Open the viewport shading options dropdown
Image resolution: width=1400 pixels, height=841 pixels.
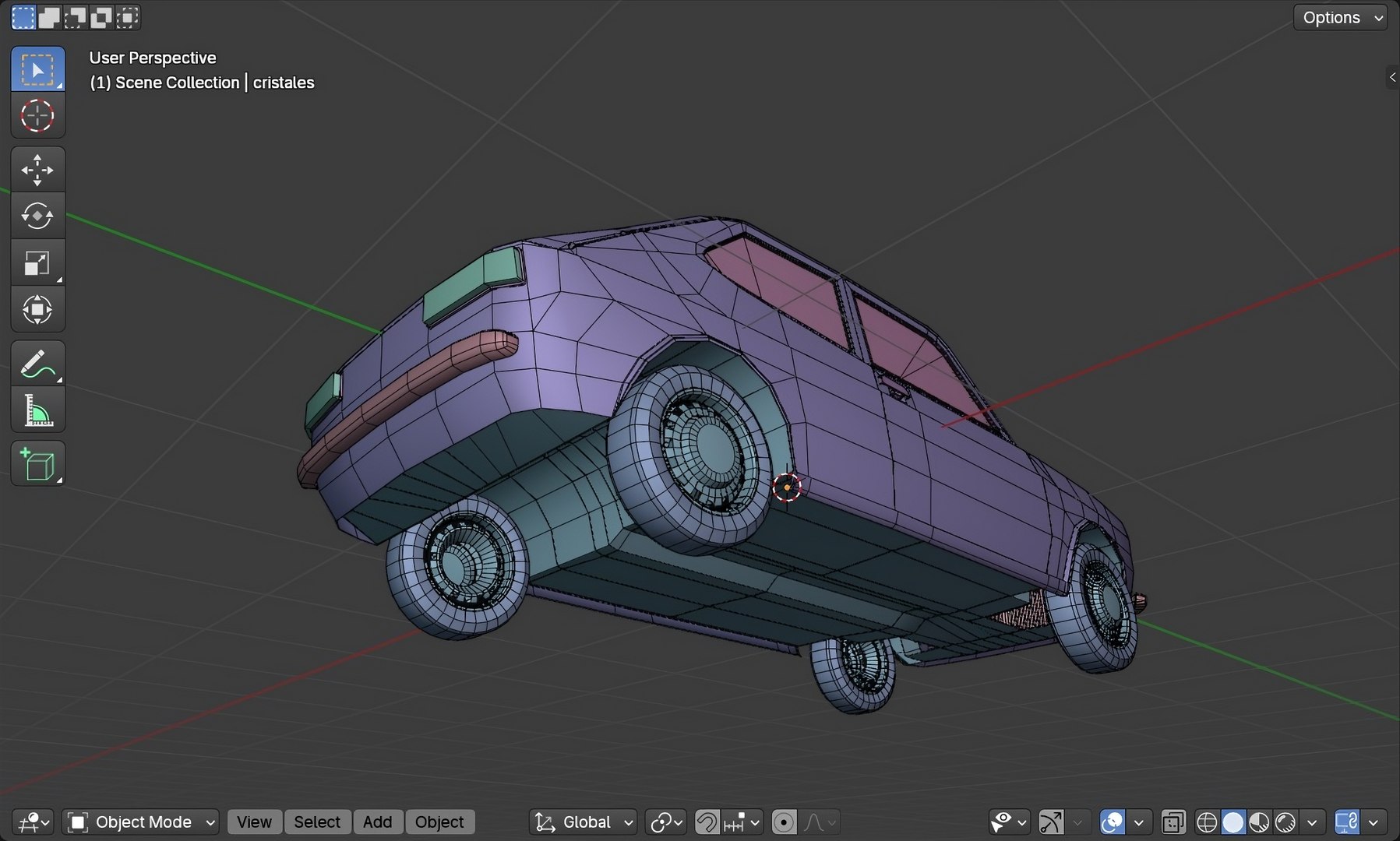[x=1312, y=822]
